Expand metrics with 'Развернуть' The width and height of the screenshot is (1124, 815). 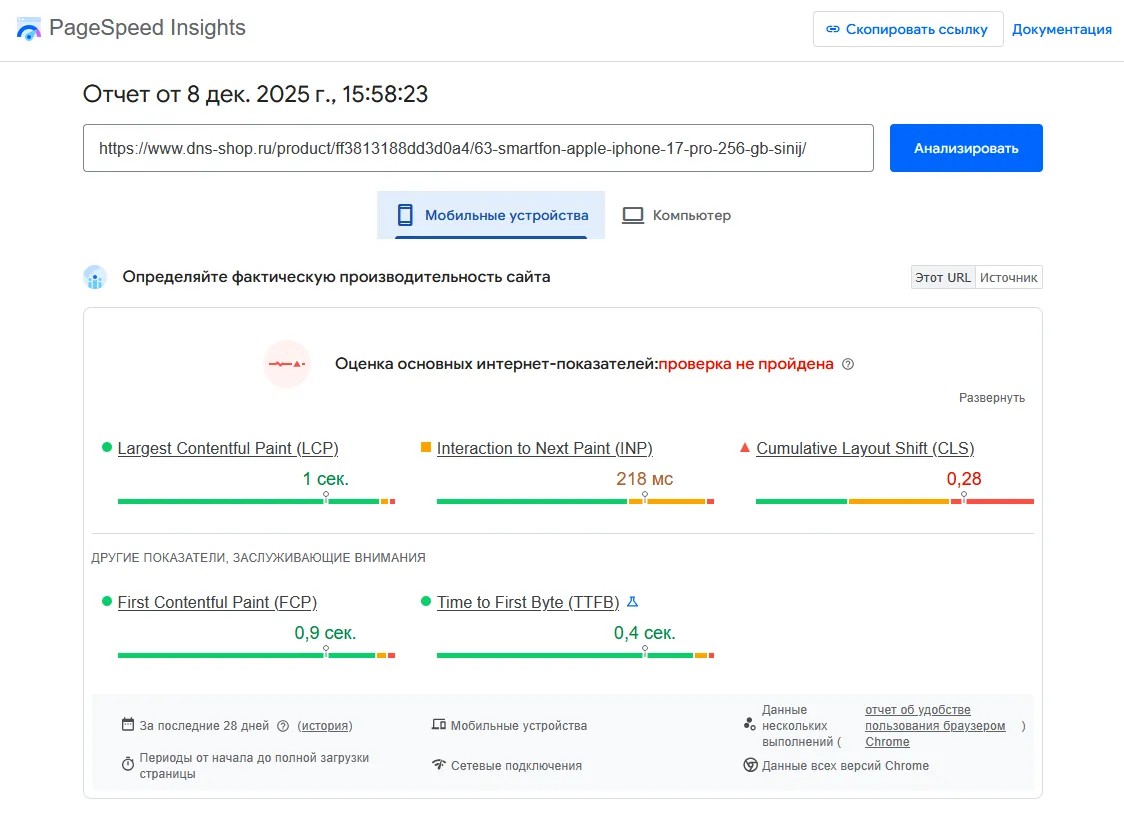[992, 397]
